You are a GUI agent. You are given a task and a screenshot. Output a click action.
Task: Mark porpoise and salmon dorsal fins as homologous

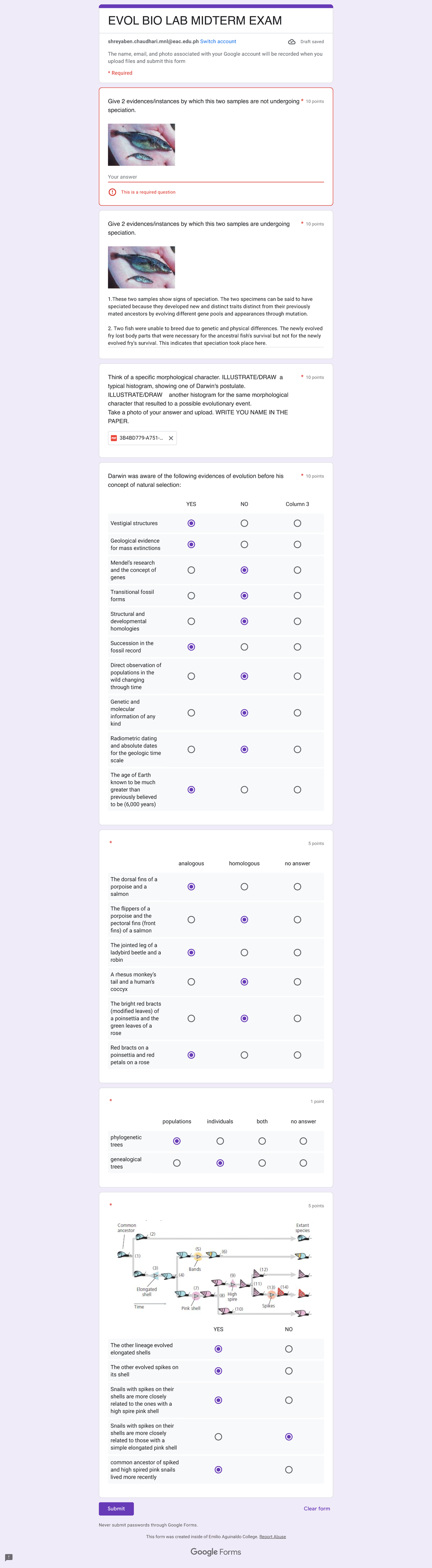[244, 887]
